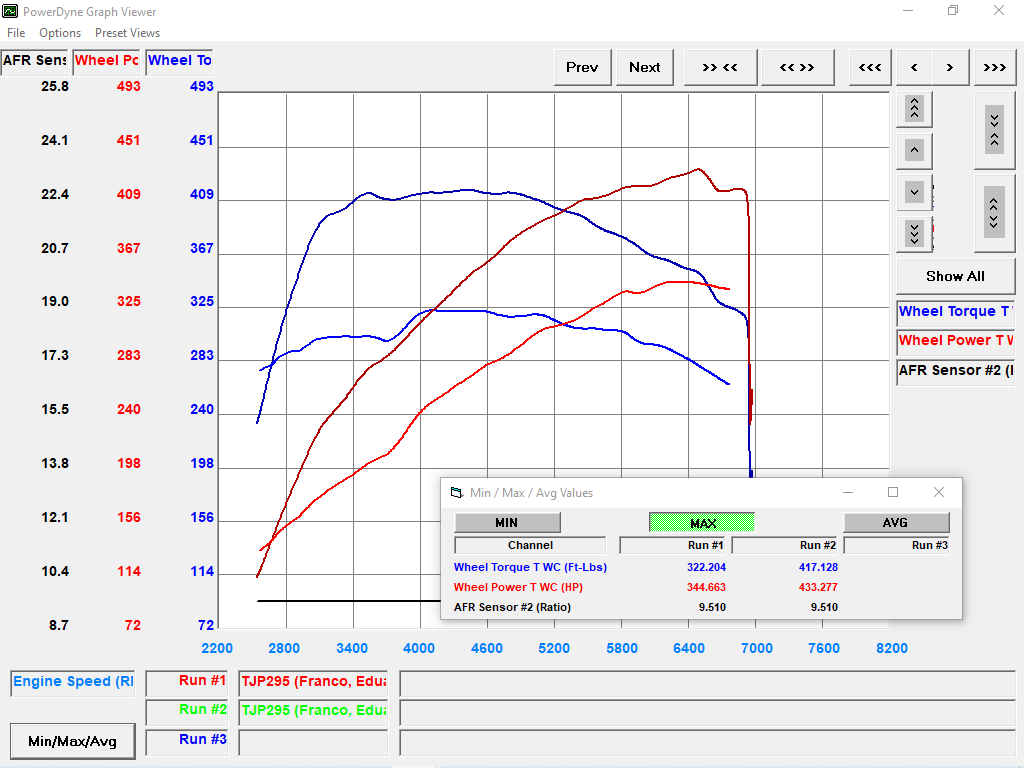Select the red Wheel Po axis tab

coord(106,61)
